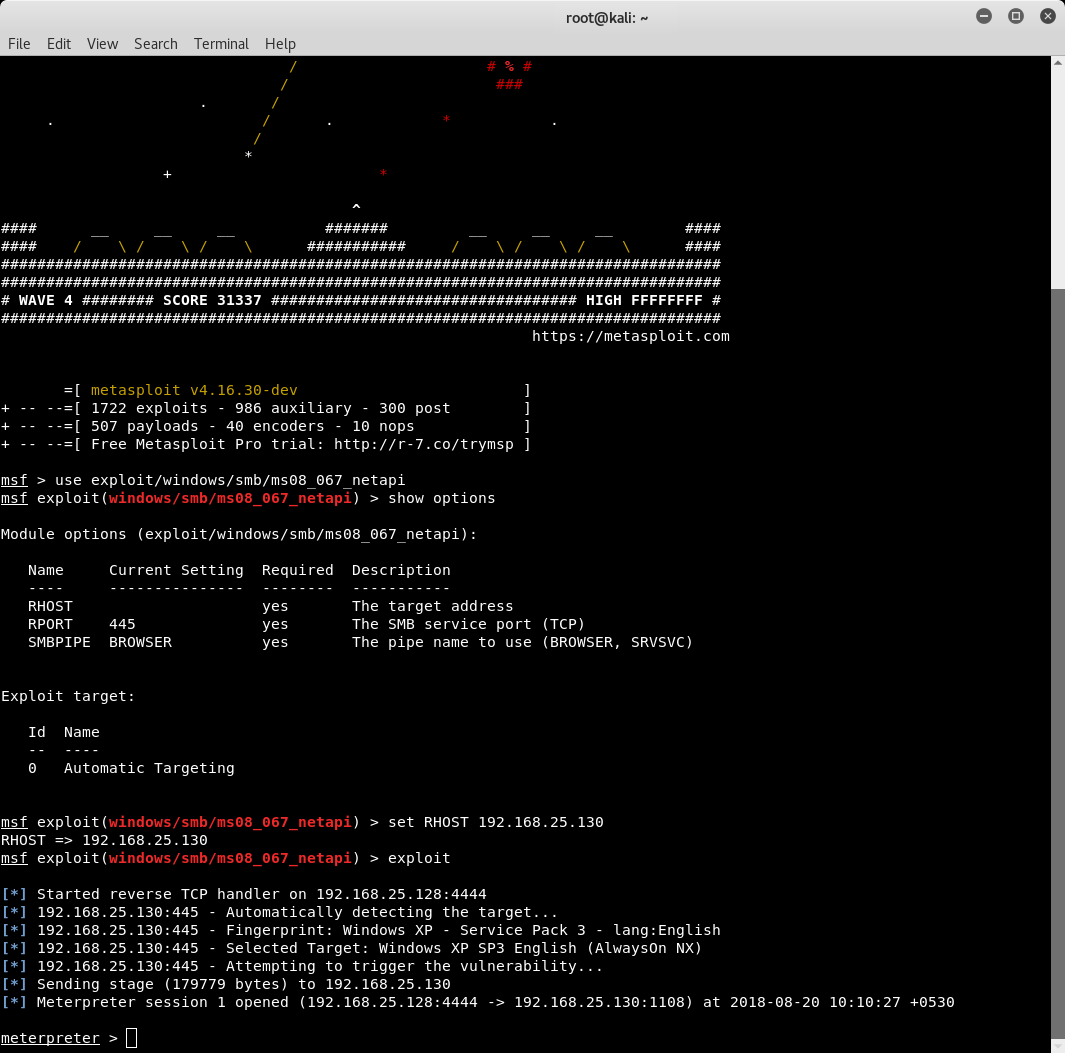Open the Help menu
Image resolution: width=1065 pixels, height=1053 pixels.
[x=280, y=44]
